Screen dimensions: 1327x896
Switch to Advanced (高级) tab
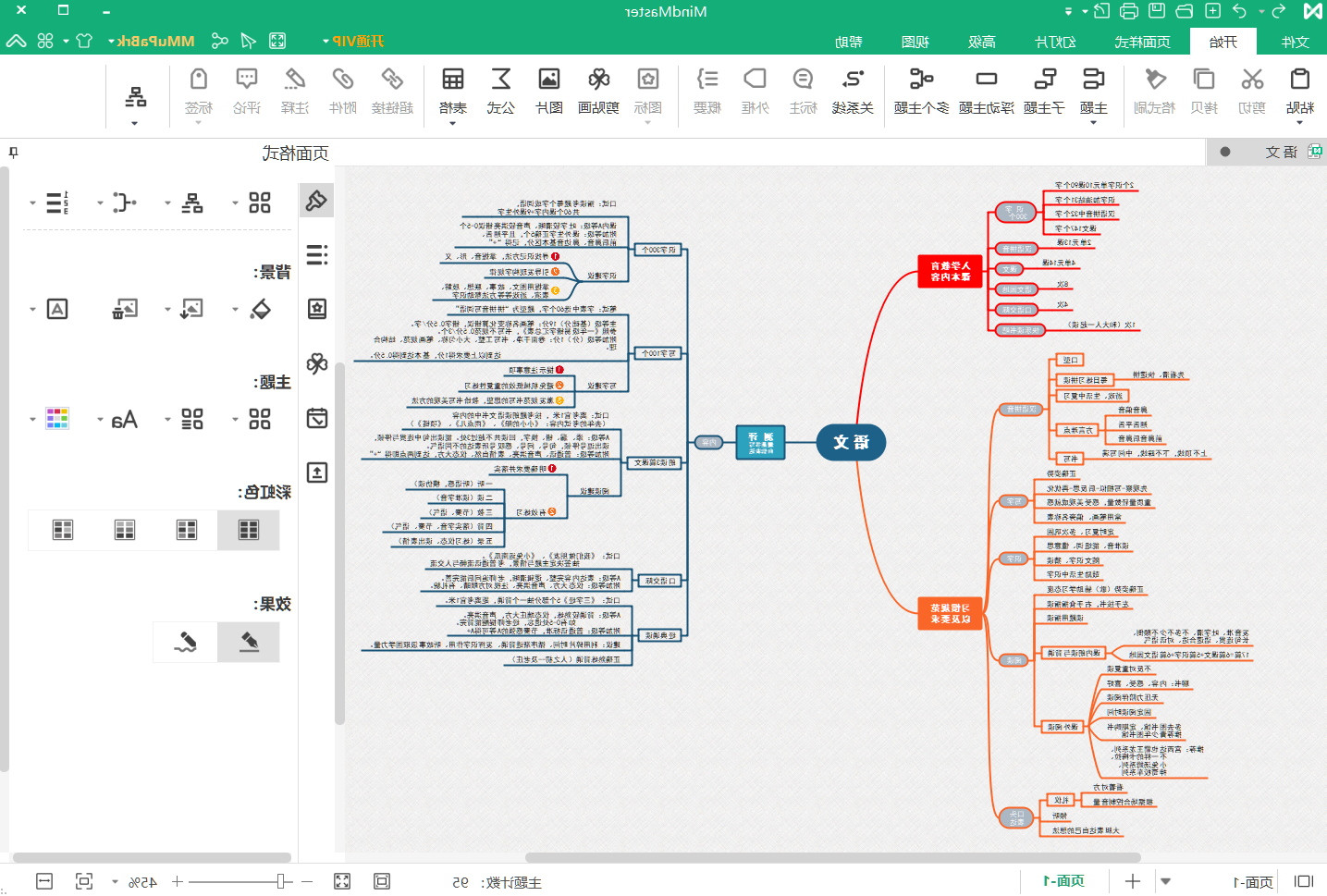coord(982,42)
